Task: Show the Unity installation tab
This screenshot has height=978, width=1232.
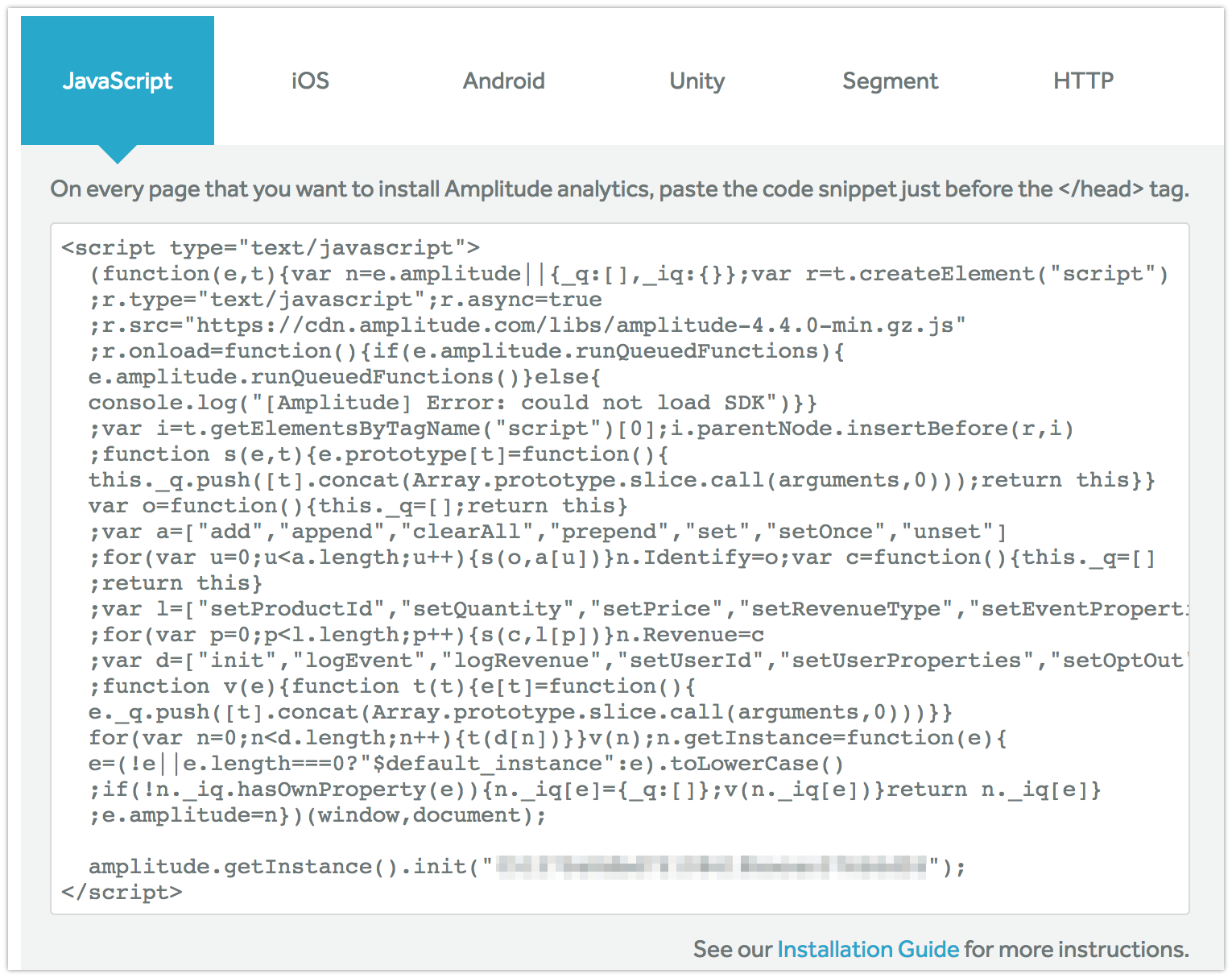Action: 697,81
